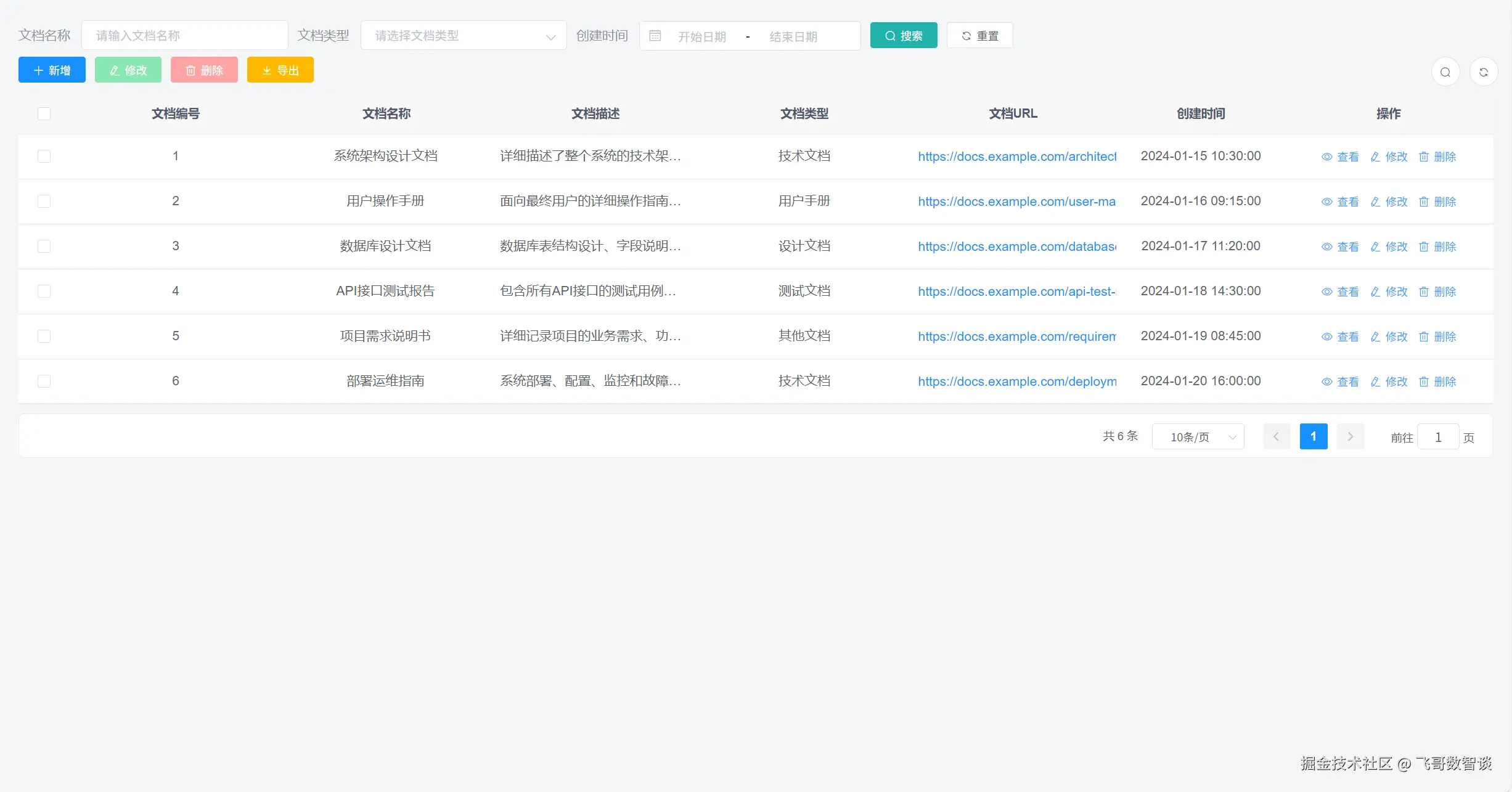Image resolution: width=1512 pixels, height=792 pixels.
Task: Click the 重置 reset button
Action: click(979, 35)
